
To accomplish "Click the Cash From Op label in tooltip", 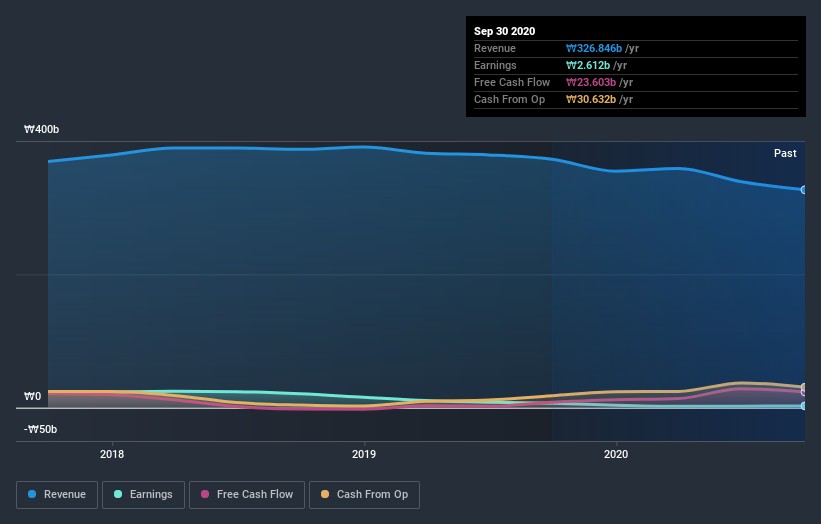I will pyautogui.click(x=509, y=99).
